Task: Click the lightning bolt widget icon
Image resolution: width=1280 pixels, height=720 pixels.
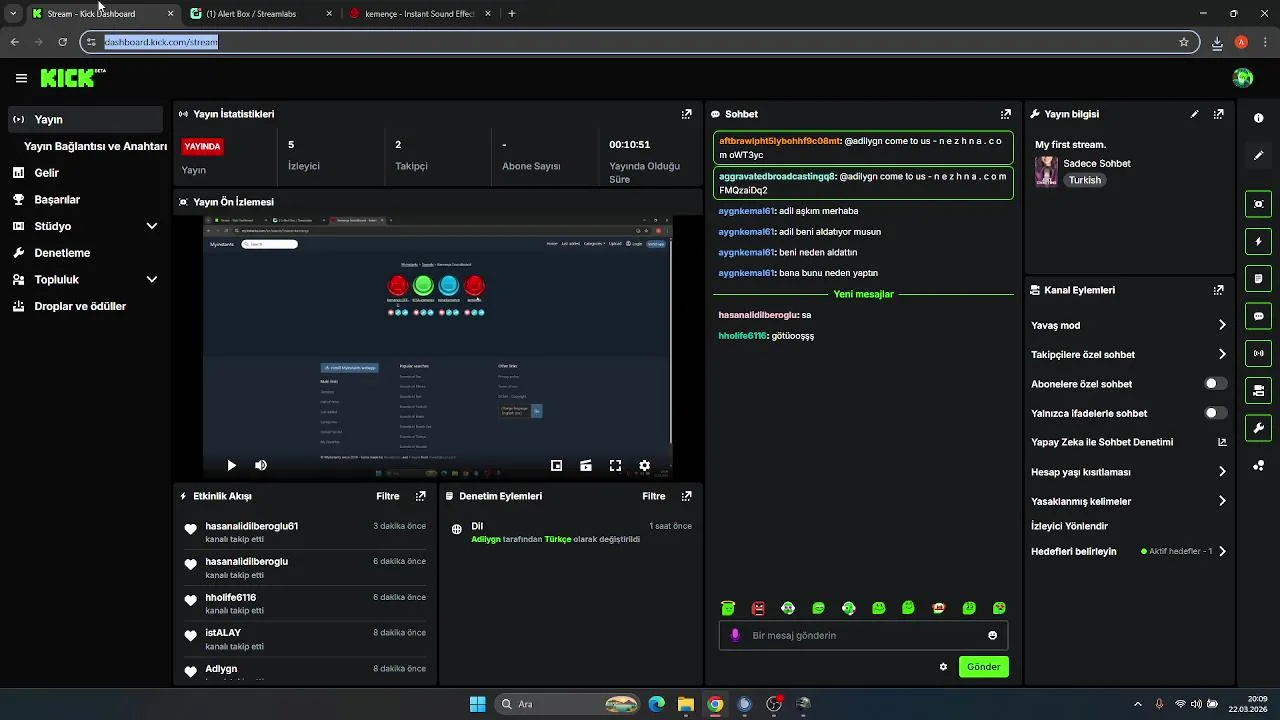Action: pos(1258,241)
